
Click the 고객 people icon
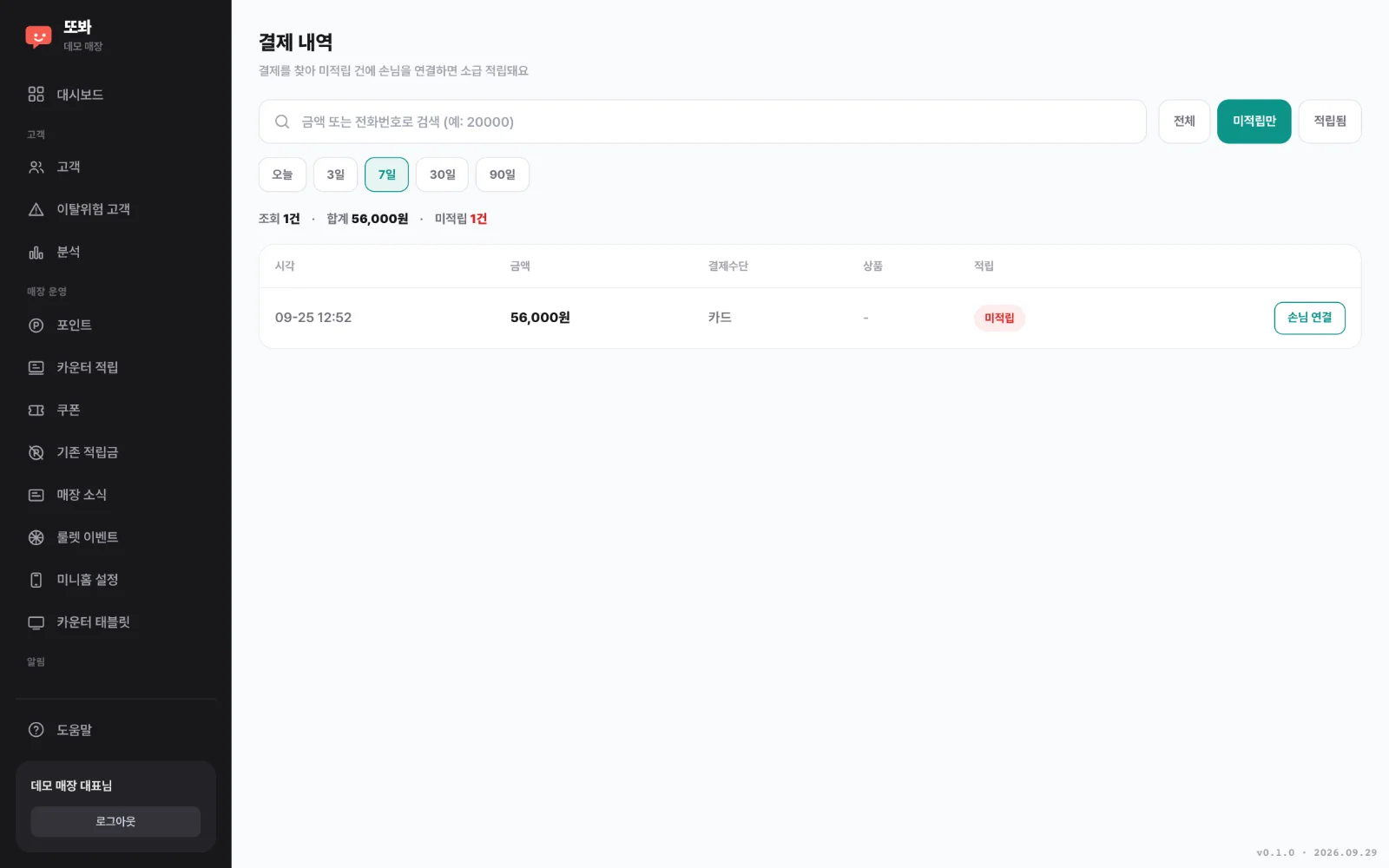[x=36, y=167]
